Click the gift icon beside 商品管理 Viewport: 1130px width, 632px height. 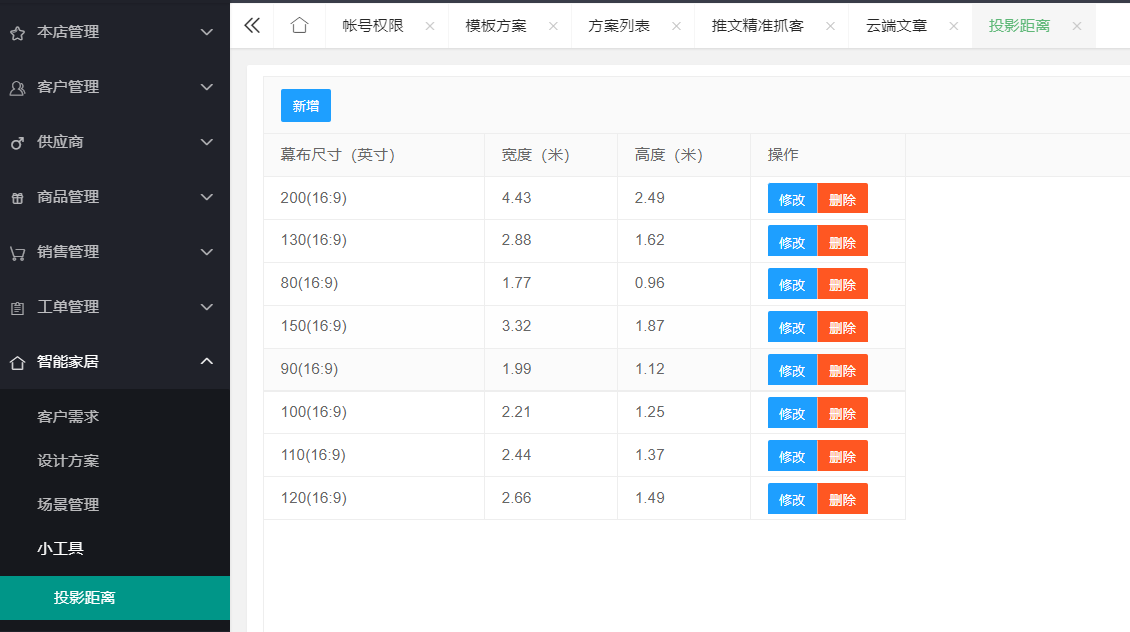pos(17,198)
